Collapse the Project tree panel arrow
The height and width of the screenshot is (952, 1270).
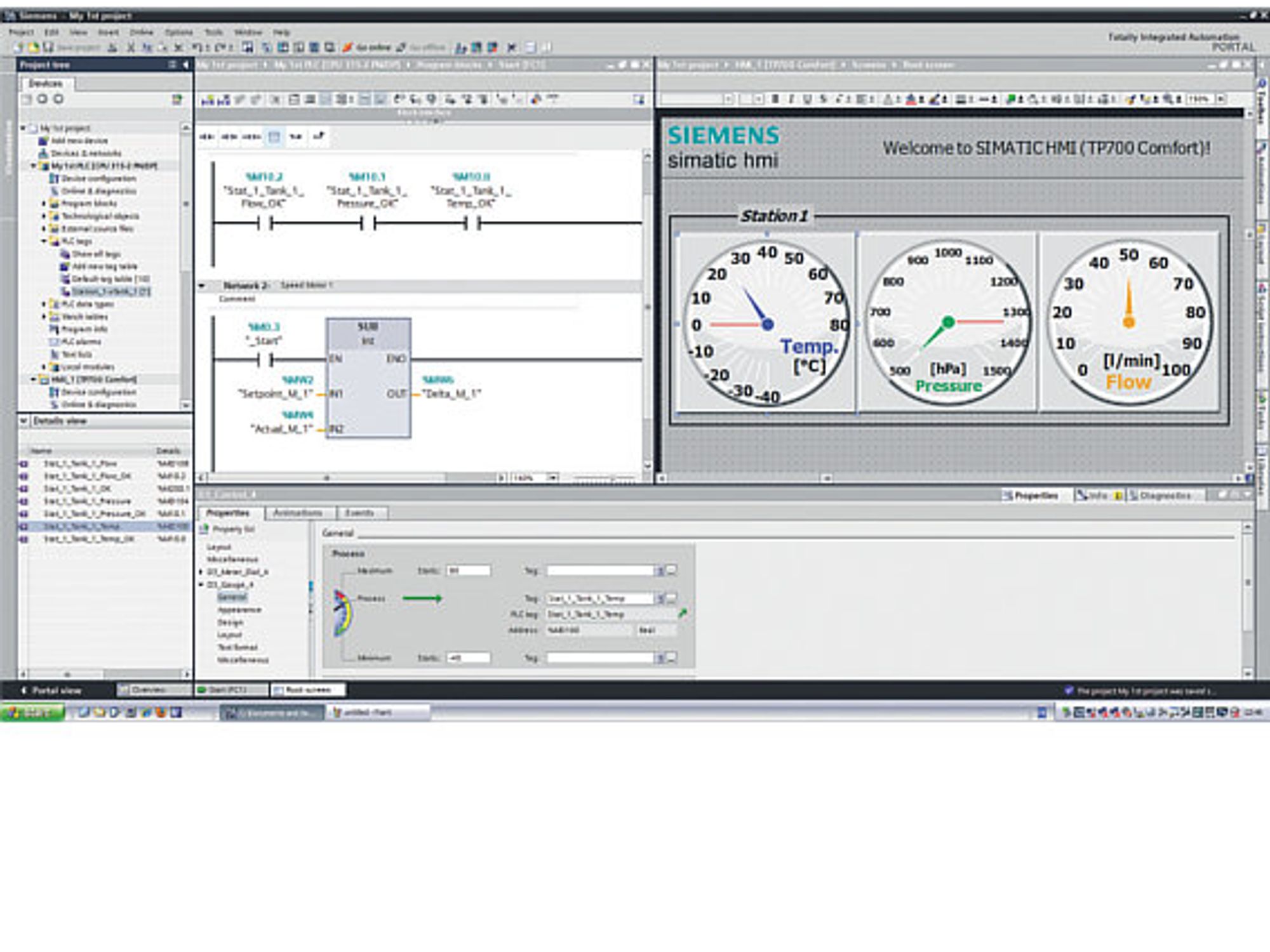coord(185,65)
